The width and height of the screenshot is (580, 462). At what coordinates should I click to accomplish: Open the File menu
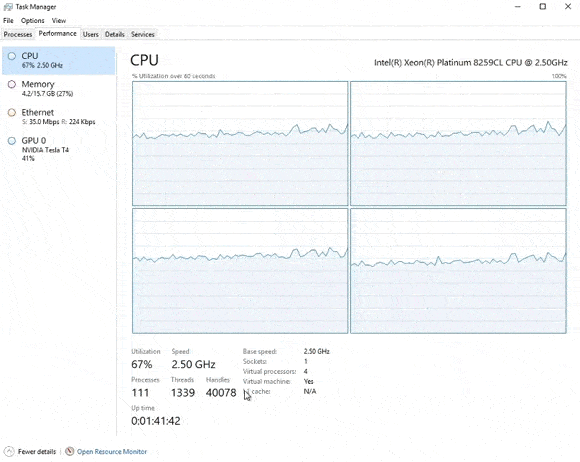click(x=8, y=21)
